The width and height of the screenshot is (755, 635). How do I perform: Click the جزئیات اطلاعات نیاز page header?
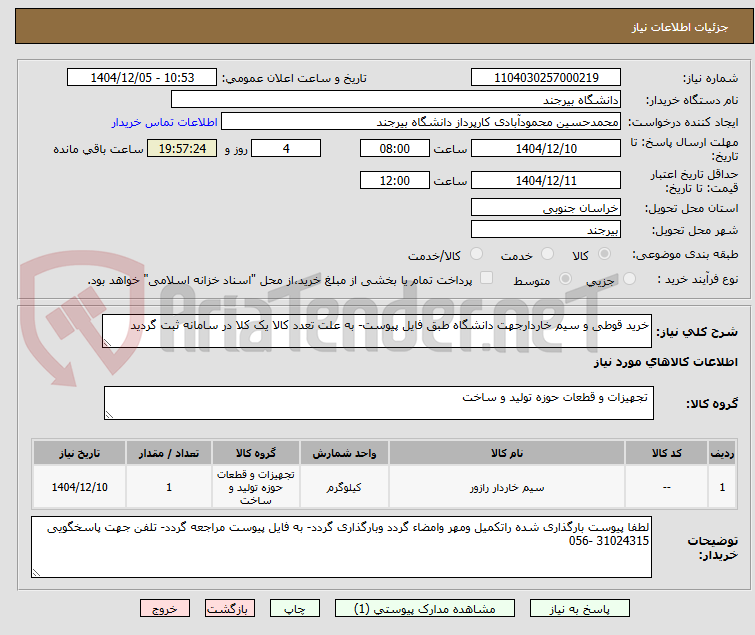[679, 27]
